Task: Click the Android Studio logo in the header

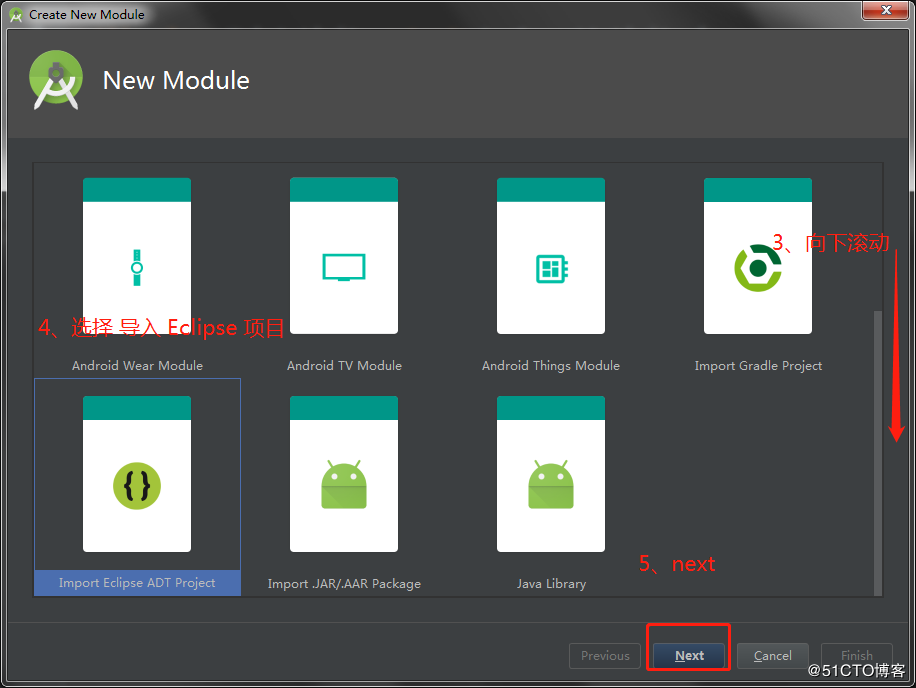Action: (55, 80)
